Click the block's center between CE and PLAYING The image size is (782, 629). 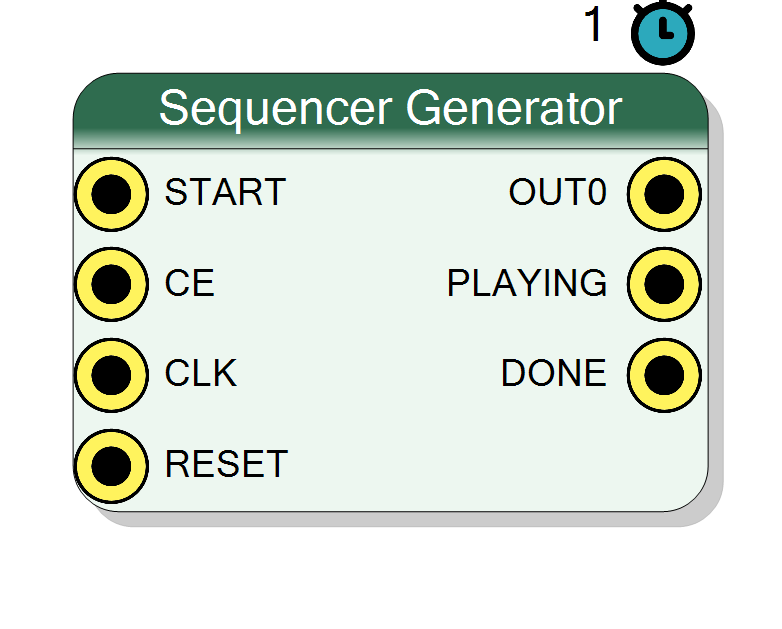coord(329,283)
